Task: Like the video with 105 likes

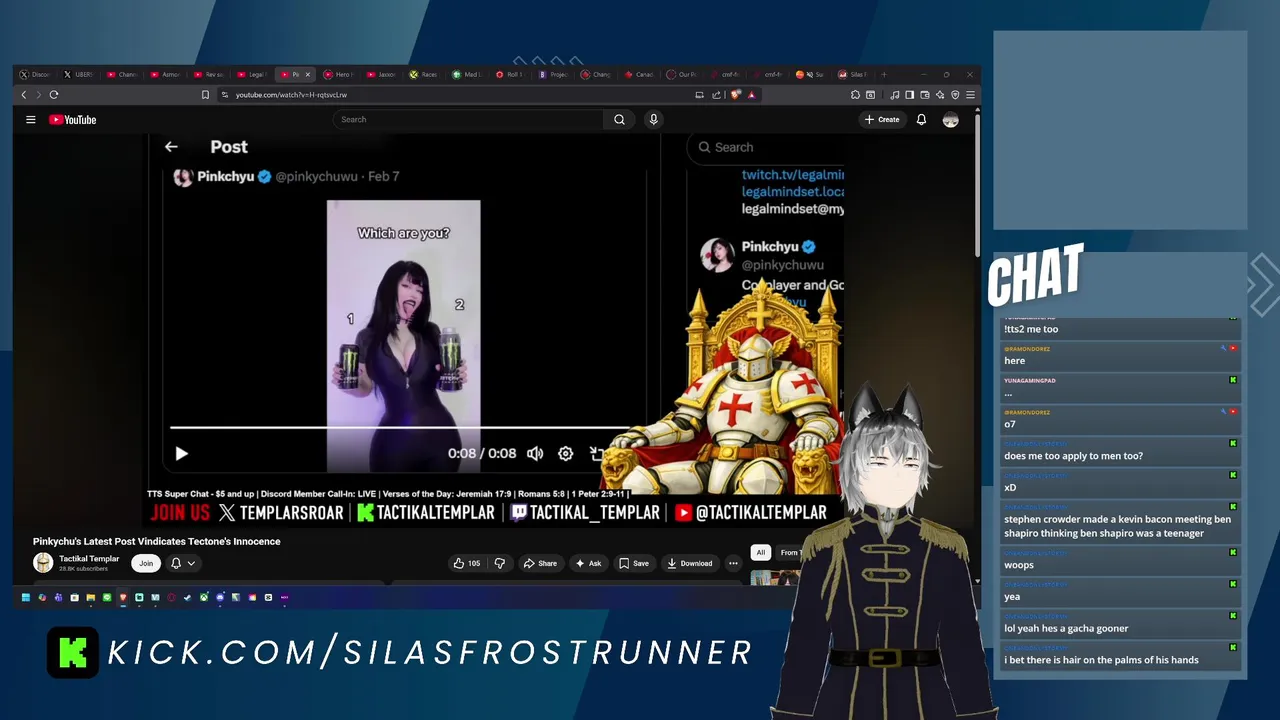Action: (467, 563)
